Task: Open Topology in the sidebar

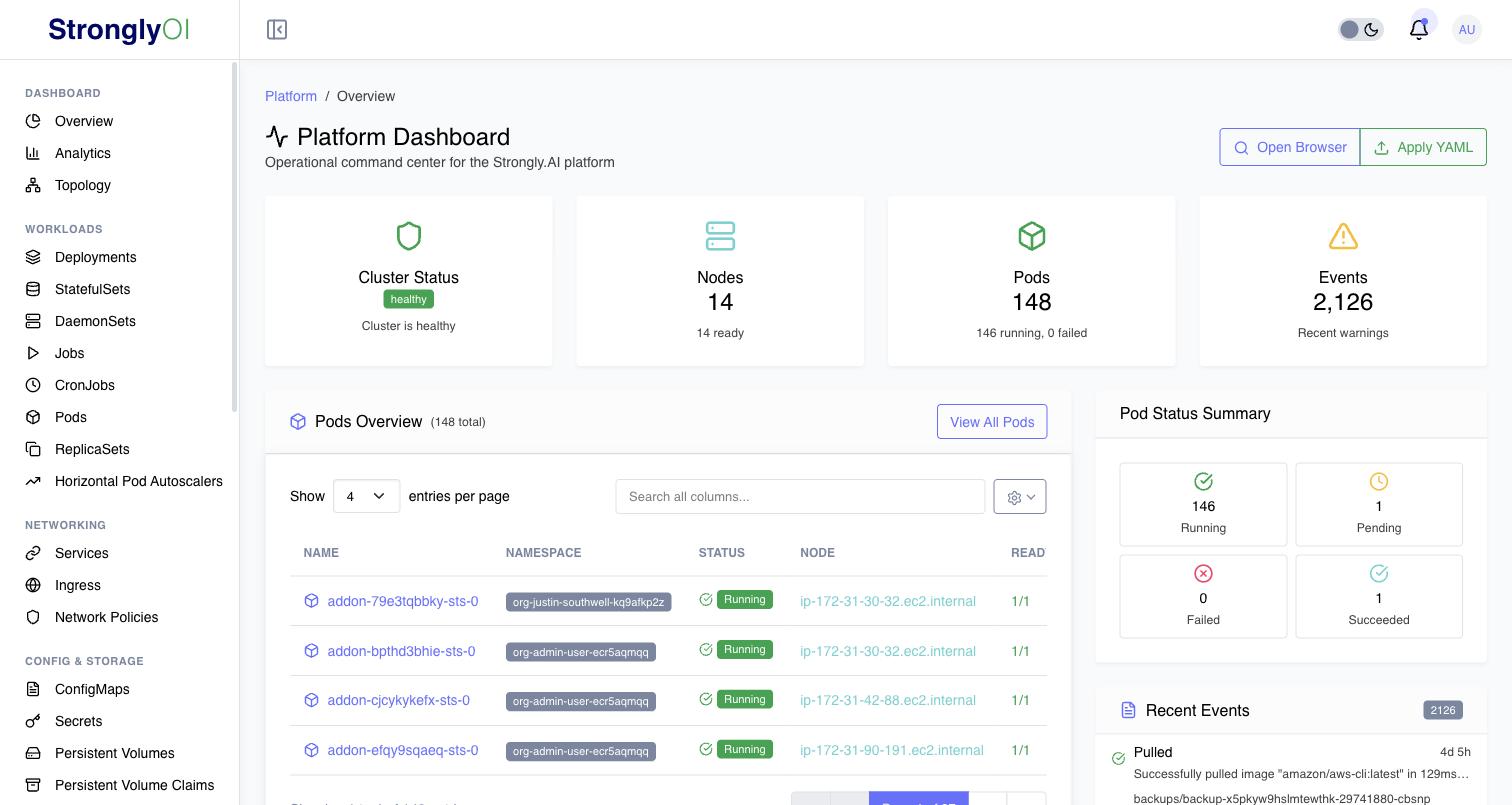Action: (x=83, y=185)
